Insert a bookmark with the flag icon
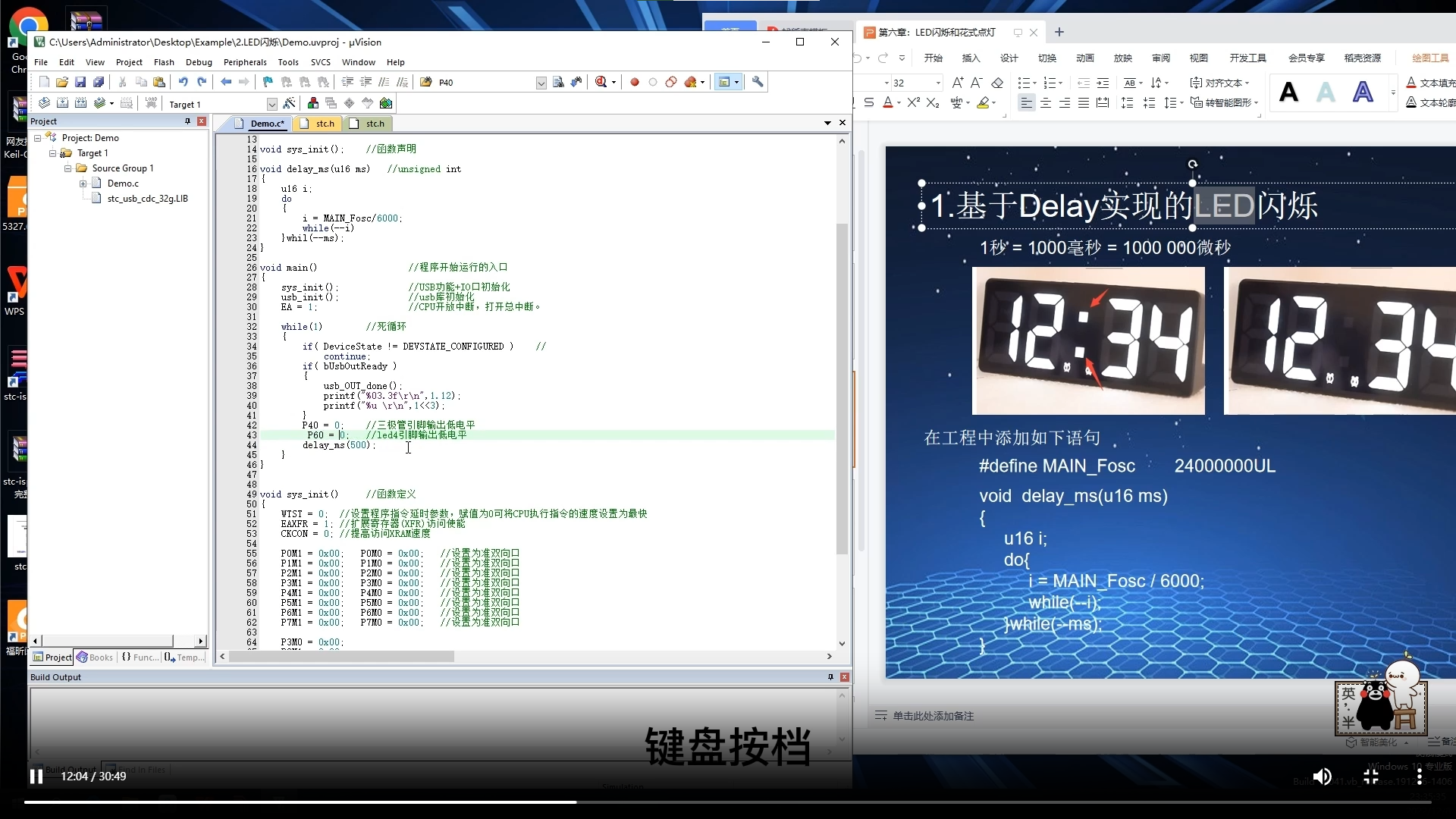Screen dimensions: 1456x819 (268, 82)
